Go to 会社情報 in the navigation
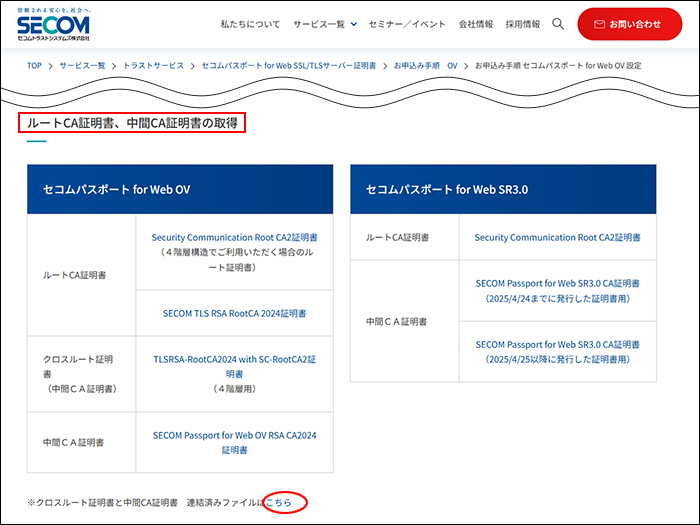700x525 pixels. [x=476, y=24]
